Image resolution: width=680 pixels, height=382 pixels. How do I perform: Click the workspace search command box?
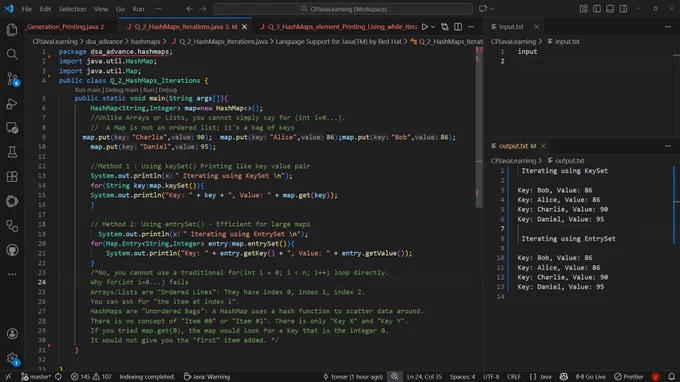(x=343, y=9)
